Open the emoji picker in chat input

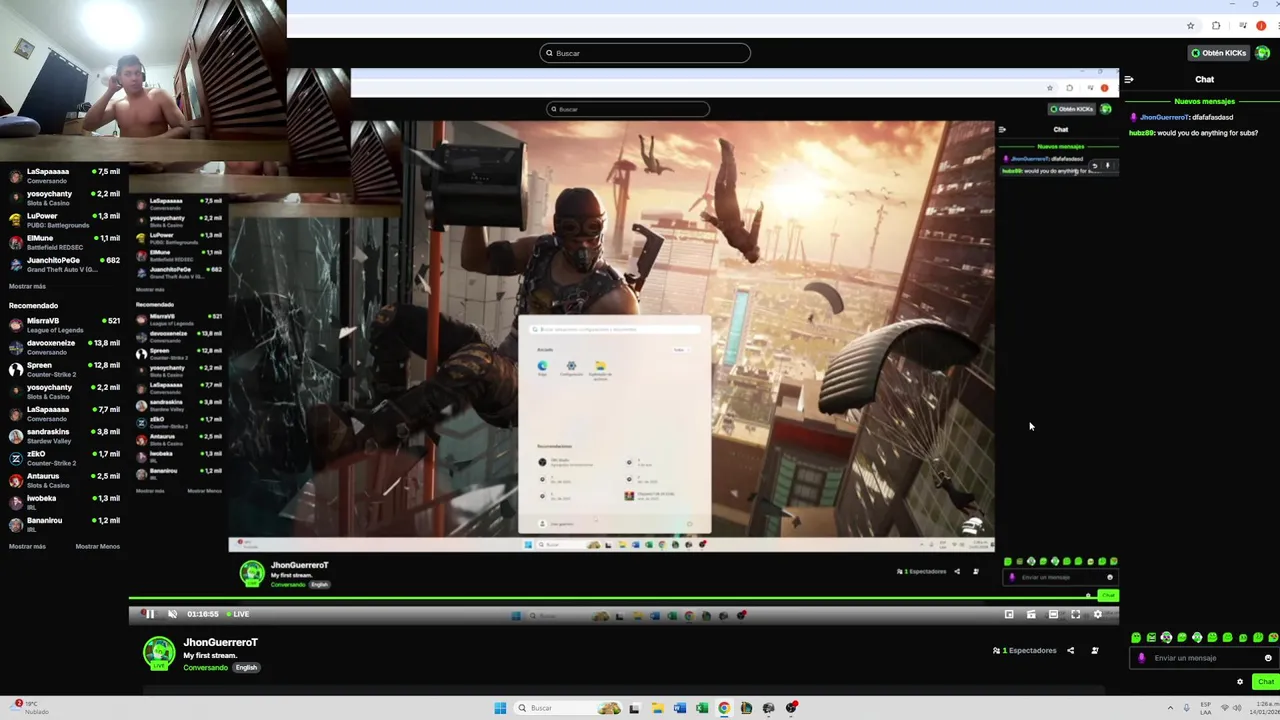1268,658
